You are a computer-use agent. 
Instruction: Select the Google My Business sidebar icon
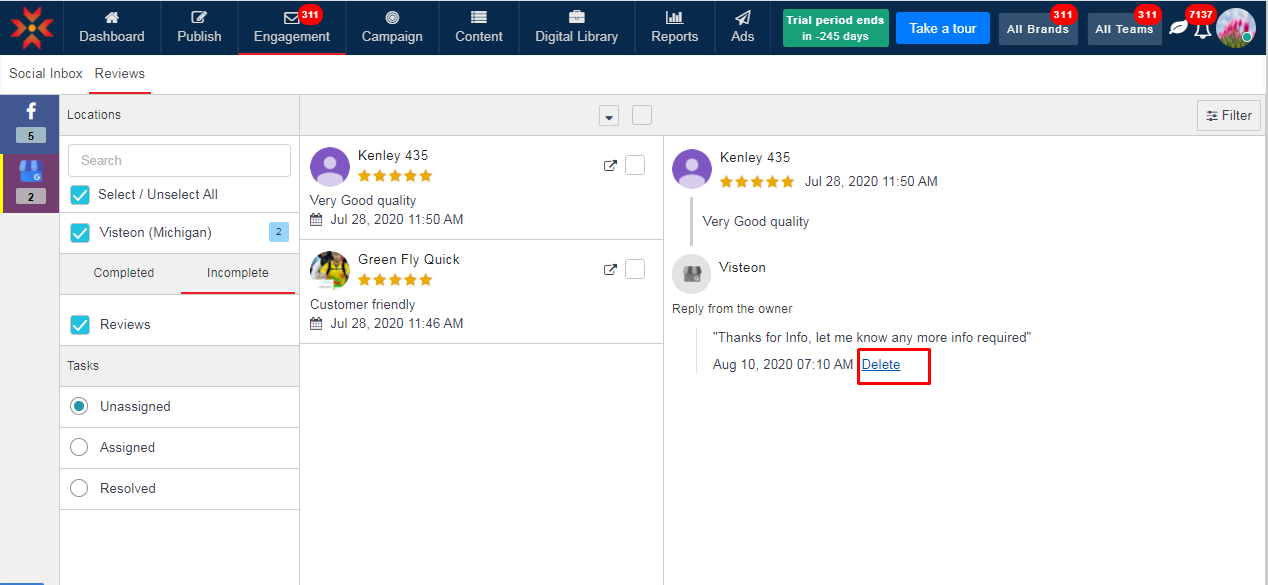coord(30,172)
